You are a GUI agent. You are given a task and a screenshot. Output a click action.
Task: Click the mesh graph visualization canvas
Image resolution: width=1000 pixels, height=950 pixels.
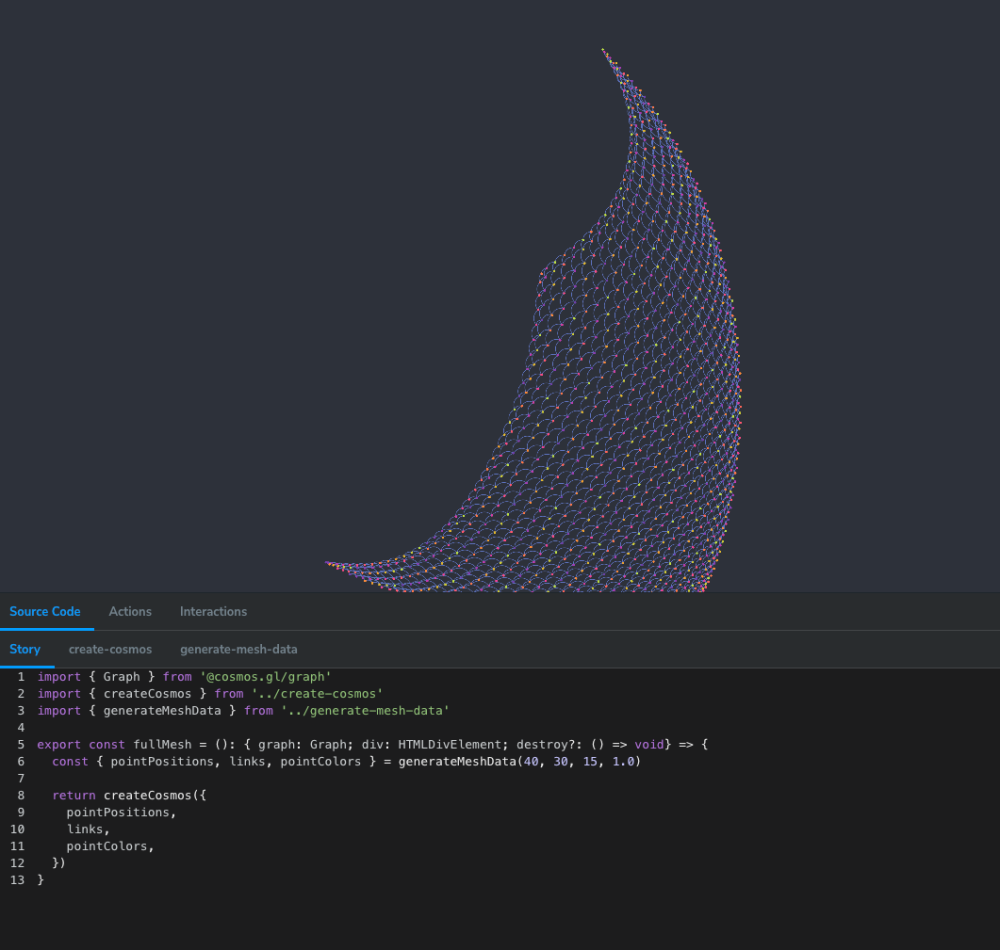pos(500,296)
